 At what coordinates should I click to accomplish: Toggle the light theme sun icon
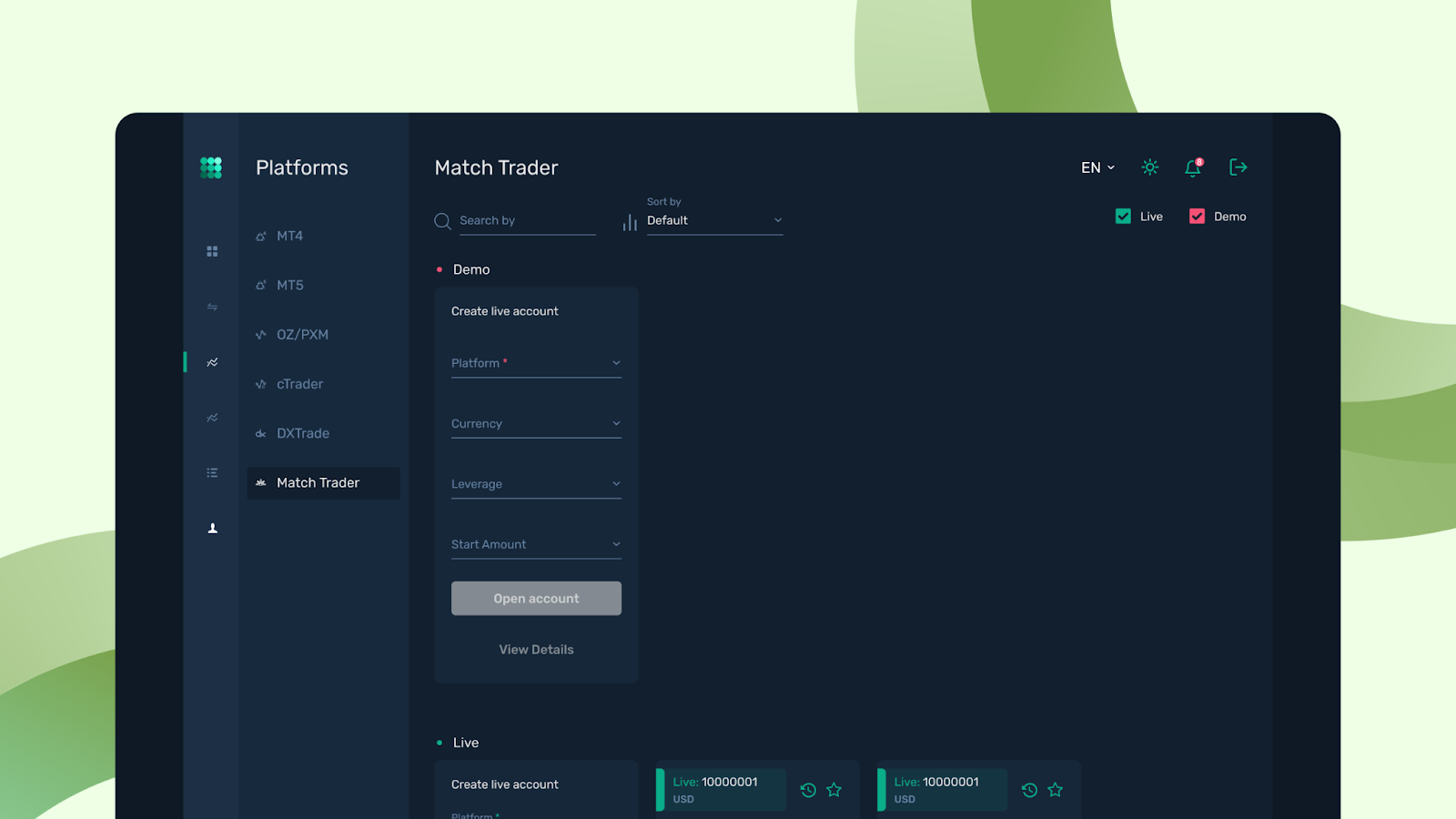[1150, 167]
